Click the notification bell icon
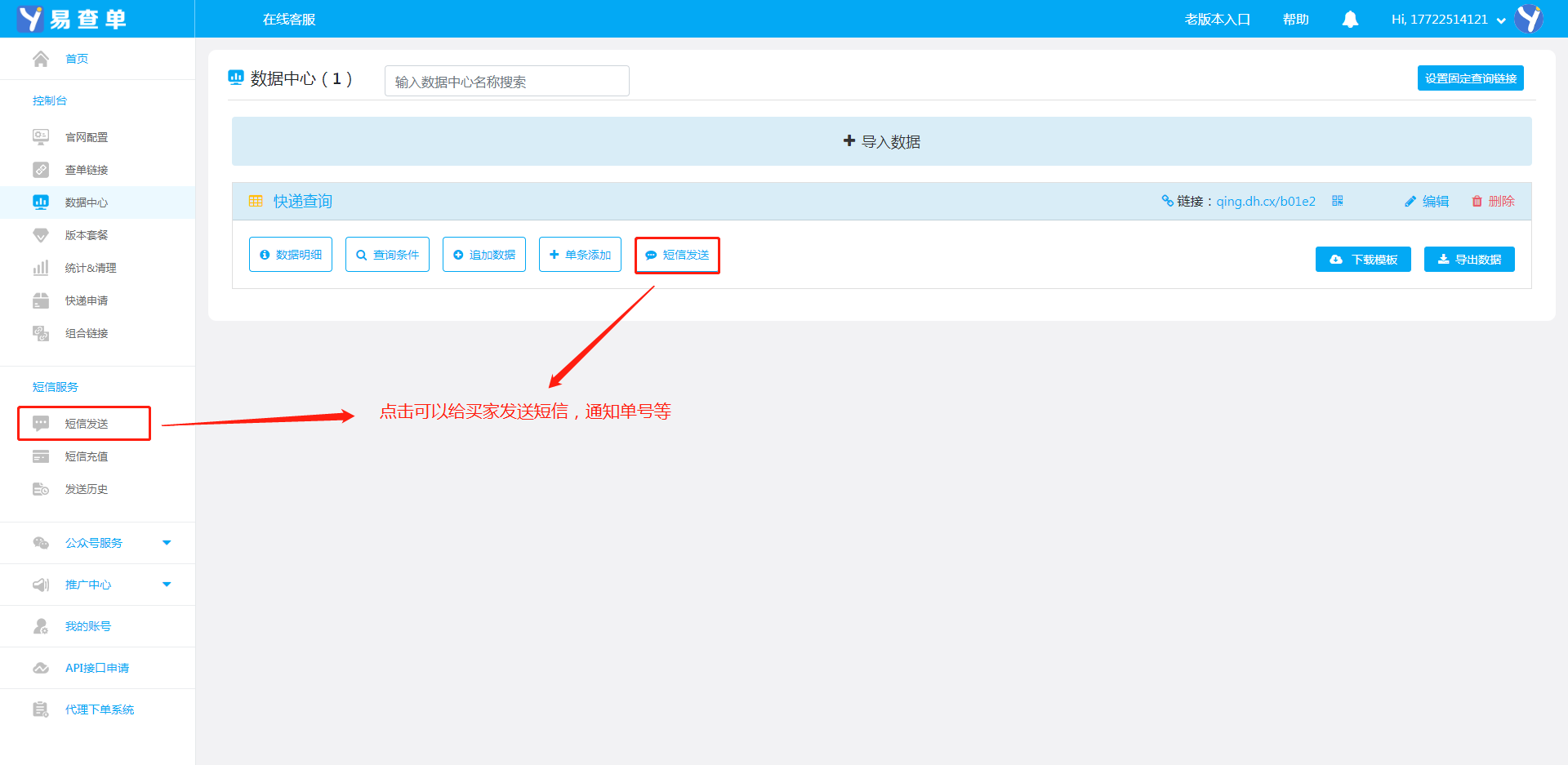 tap(1350, 20)
